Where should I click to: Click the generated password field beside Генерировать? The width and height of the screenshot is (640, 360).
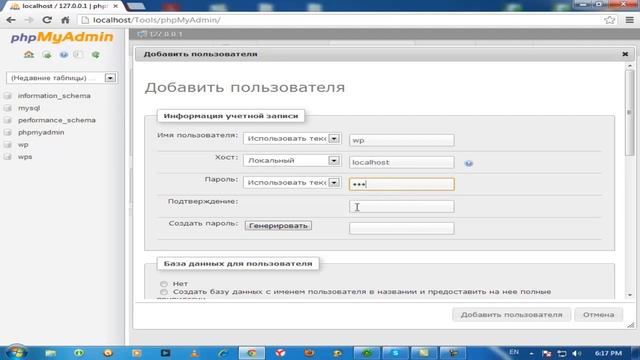pos(402,228)
